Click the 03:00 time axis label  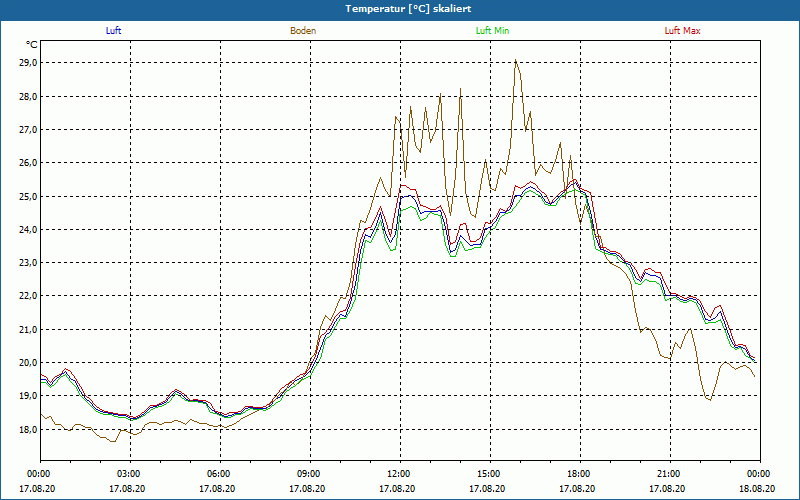tap(130, 474)
